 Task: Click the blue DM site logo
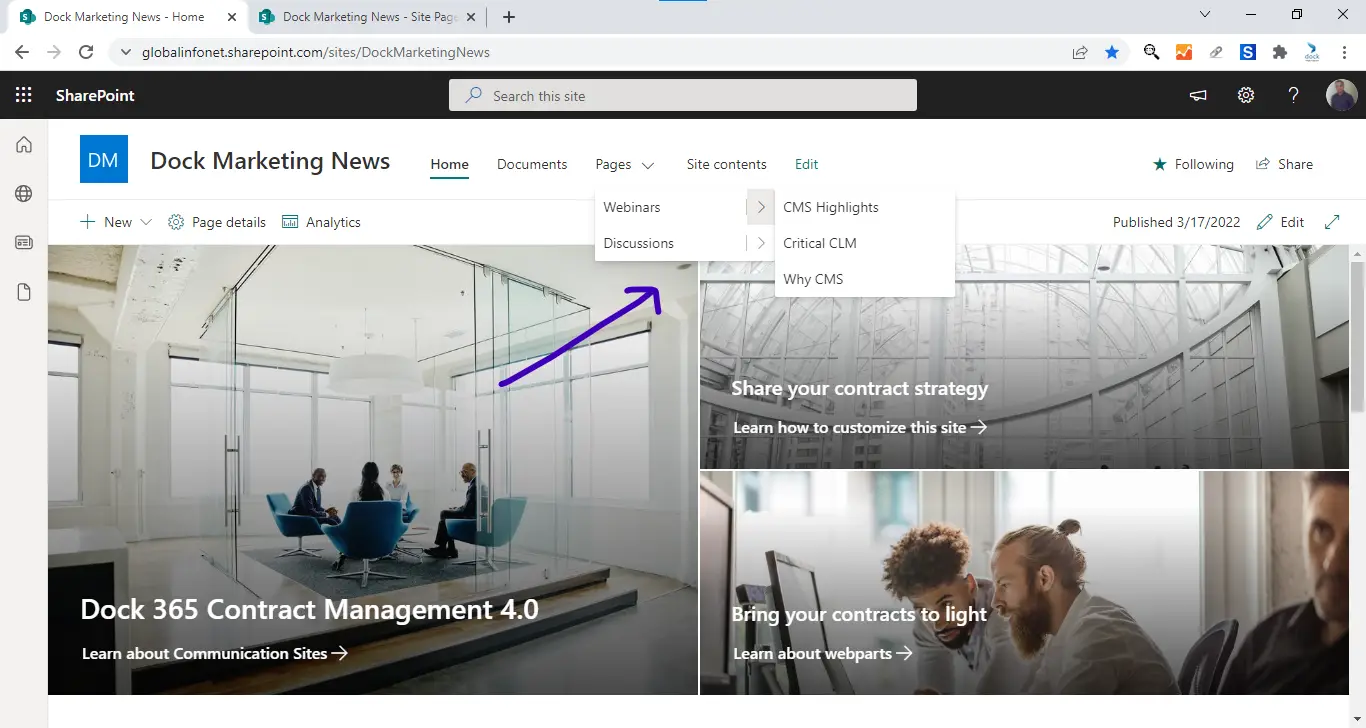(x=104, y=159)
